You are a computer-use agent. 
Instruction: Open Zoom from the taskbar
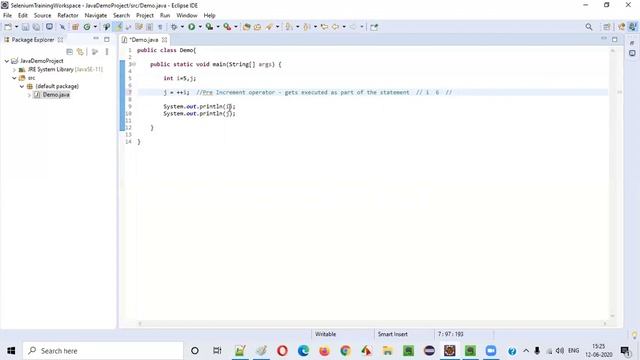[491, 351]
